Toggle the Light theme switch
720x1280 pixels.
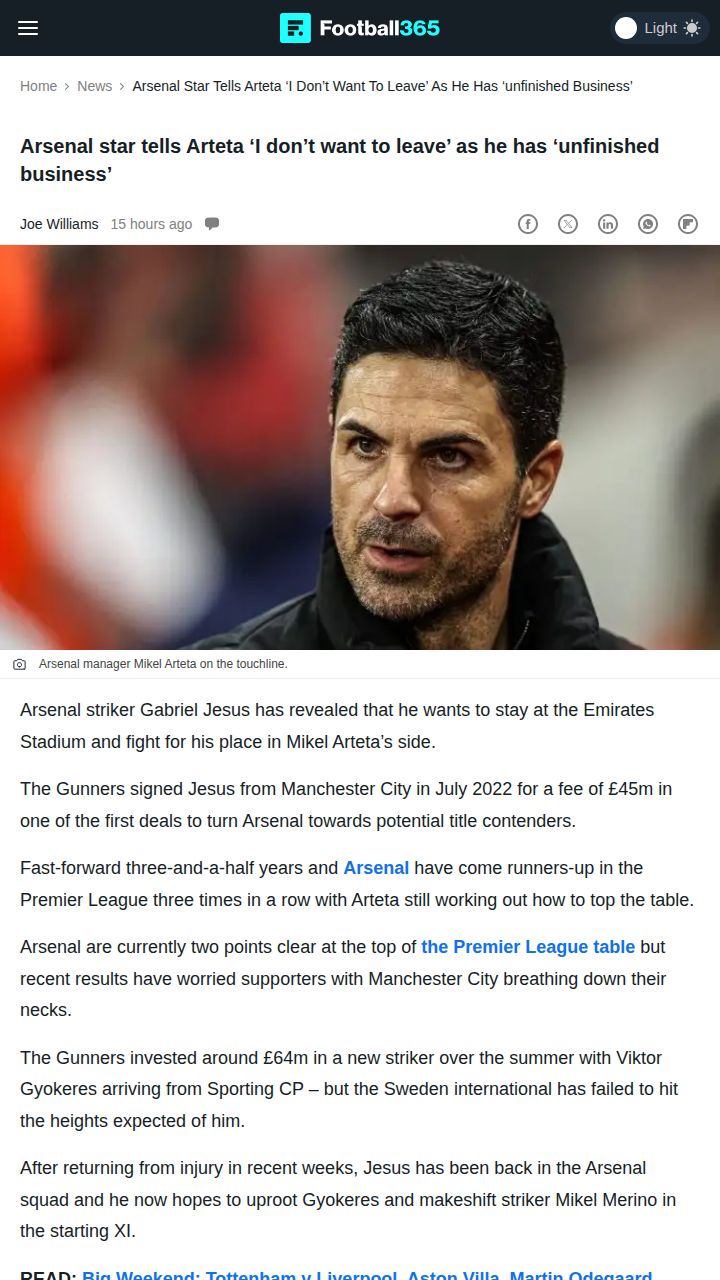(x=627, y=28)
